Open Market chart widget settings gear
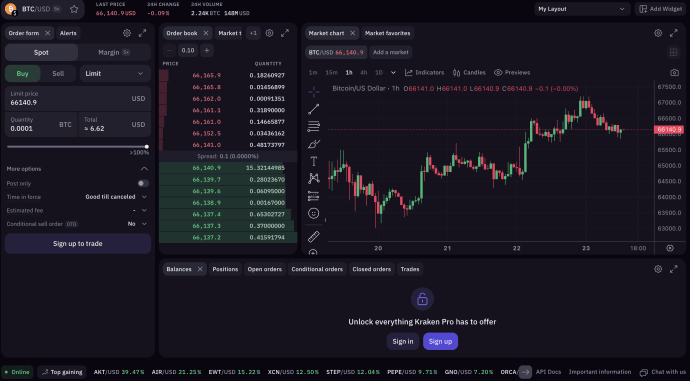The image size is (690, 381). 658,33
